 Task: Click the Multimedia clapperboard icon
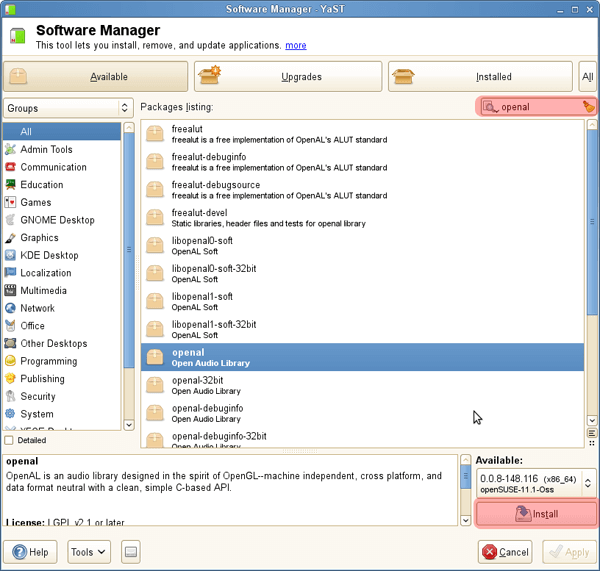(x=10, y=290)
